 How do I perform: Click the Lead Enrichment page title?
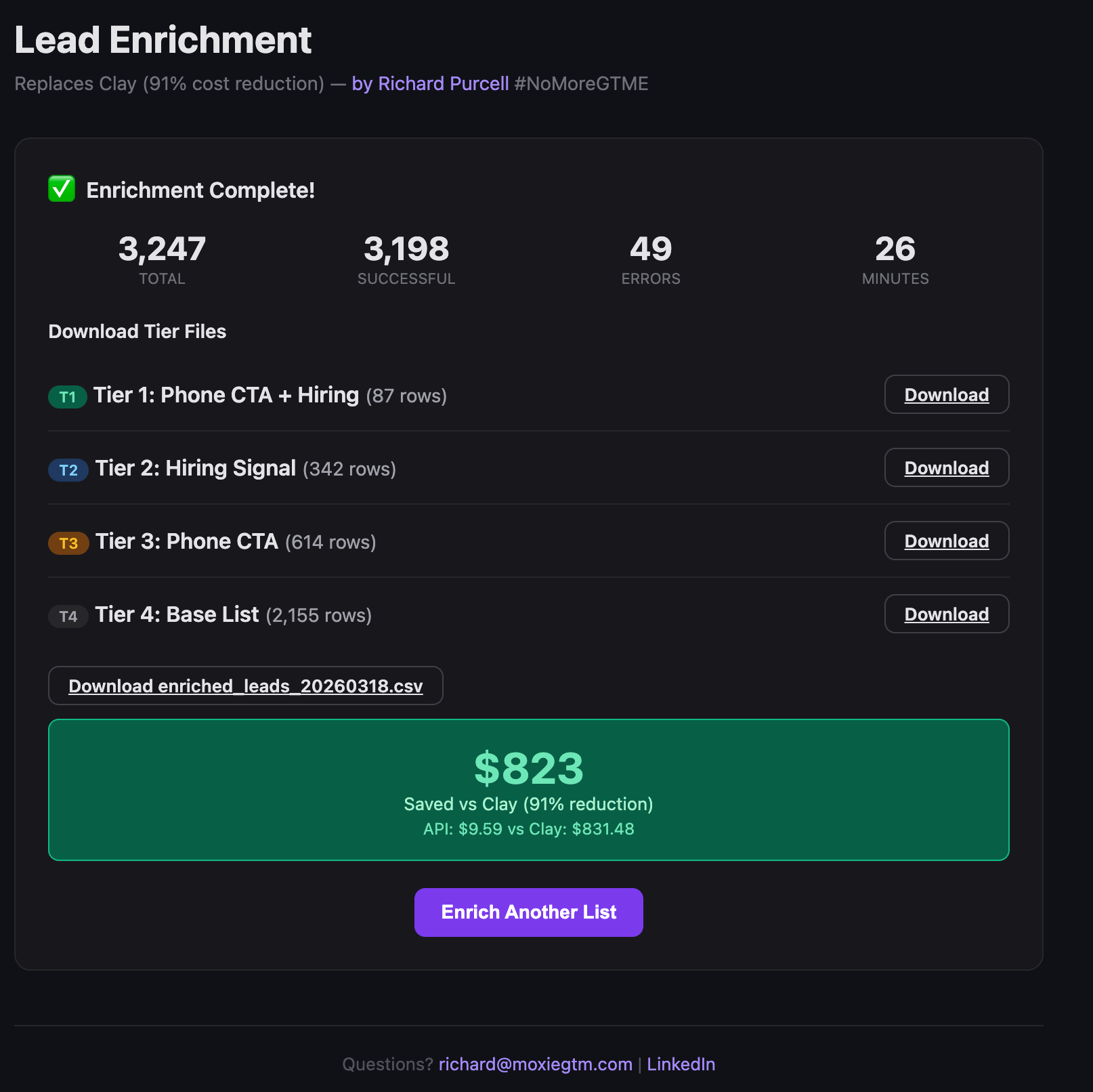[163, 40]
